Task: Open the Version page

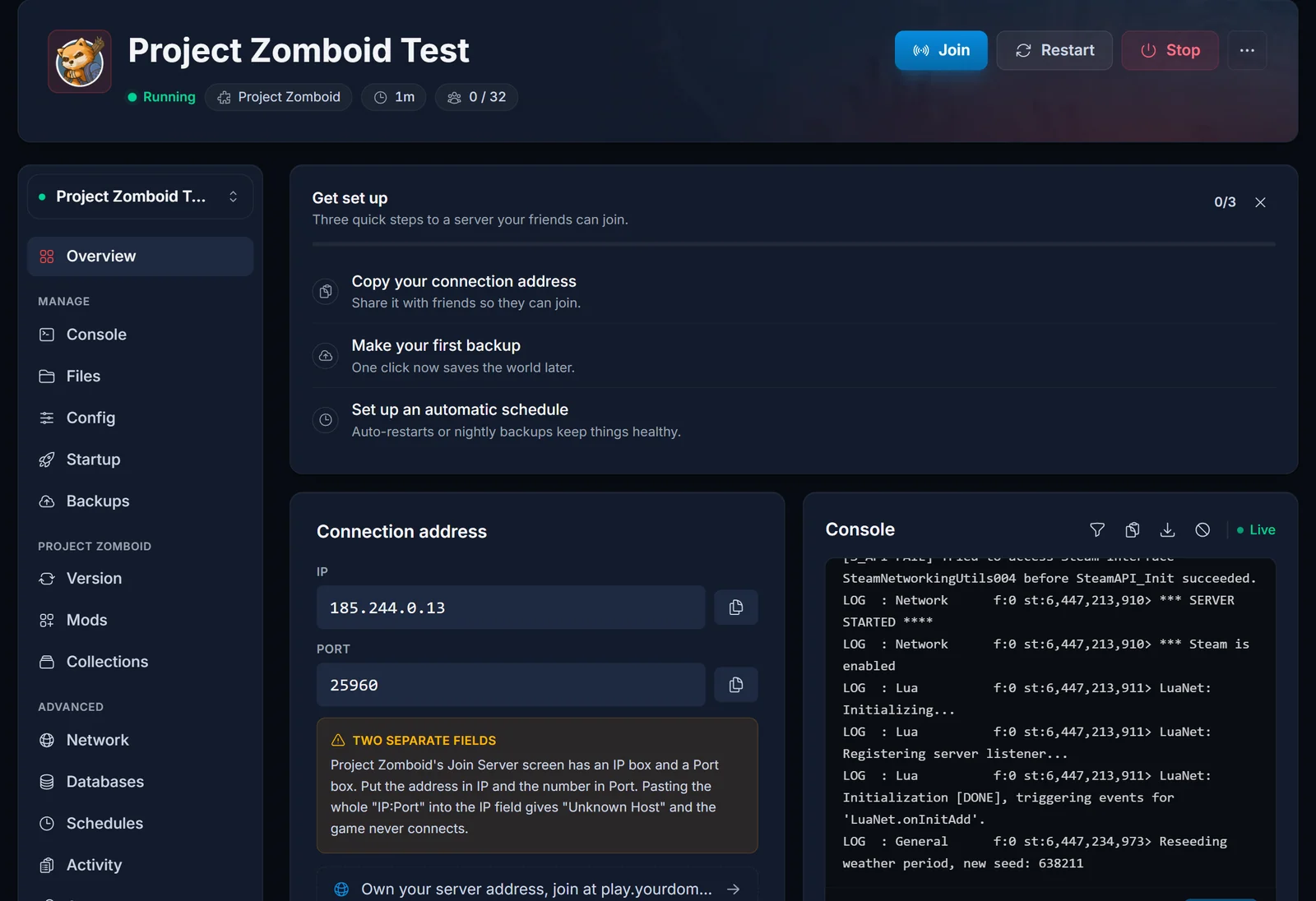Action: click(x=140, y=579)
